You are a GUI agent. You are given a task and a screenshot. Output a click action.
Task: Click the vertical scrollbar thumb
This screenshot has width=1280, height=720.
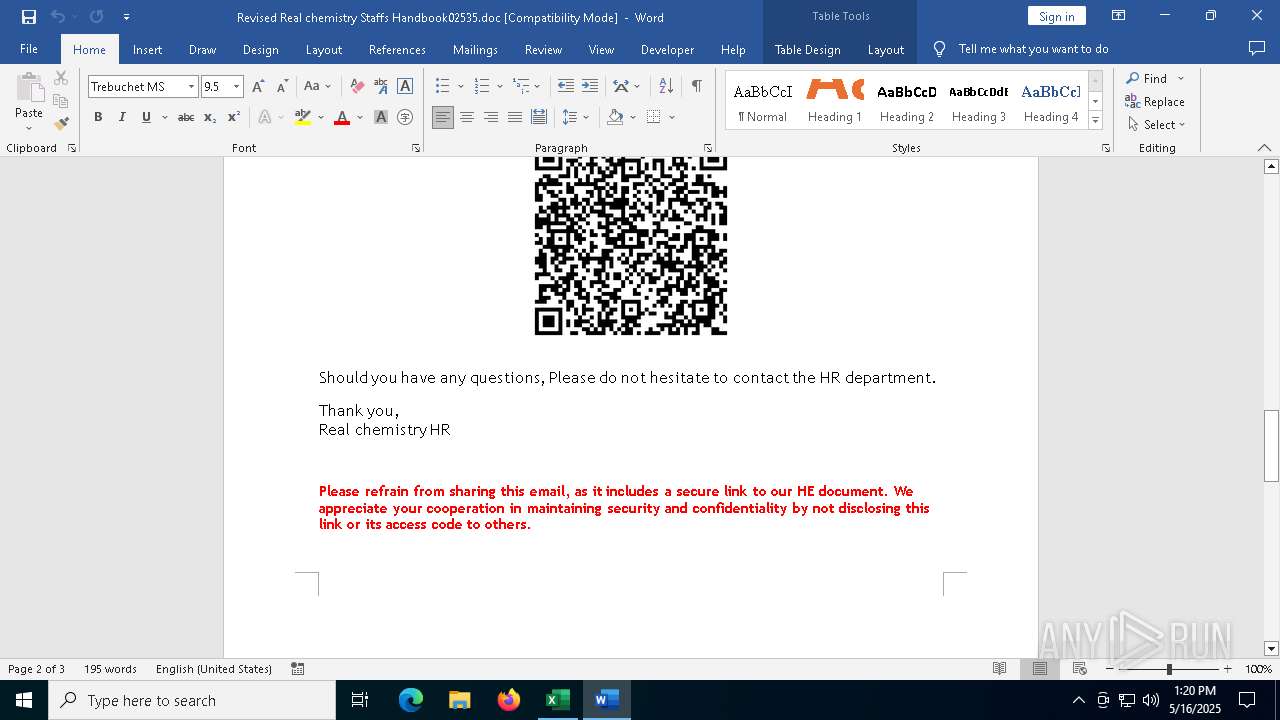pos(1271,446)
